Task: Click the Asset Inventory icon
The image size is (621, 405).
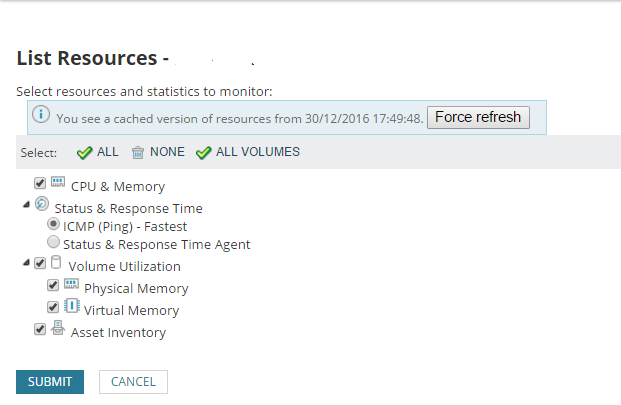Action: point(58,328)
